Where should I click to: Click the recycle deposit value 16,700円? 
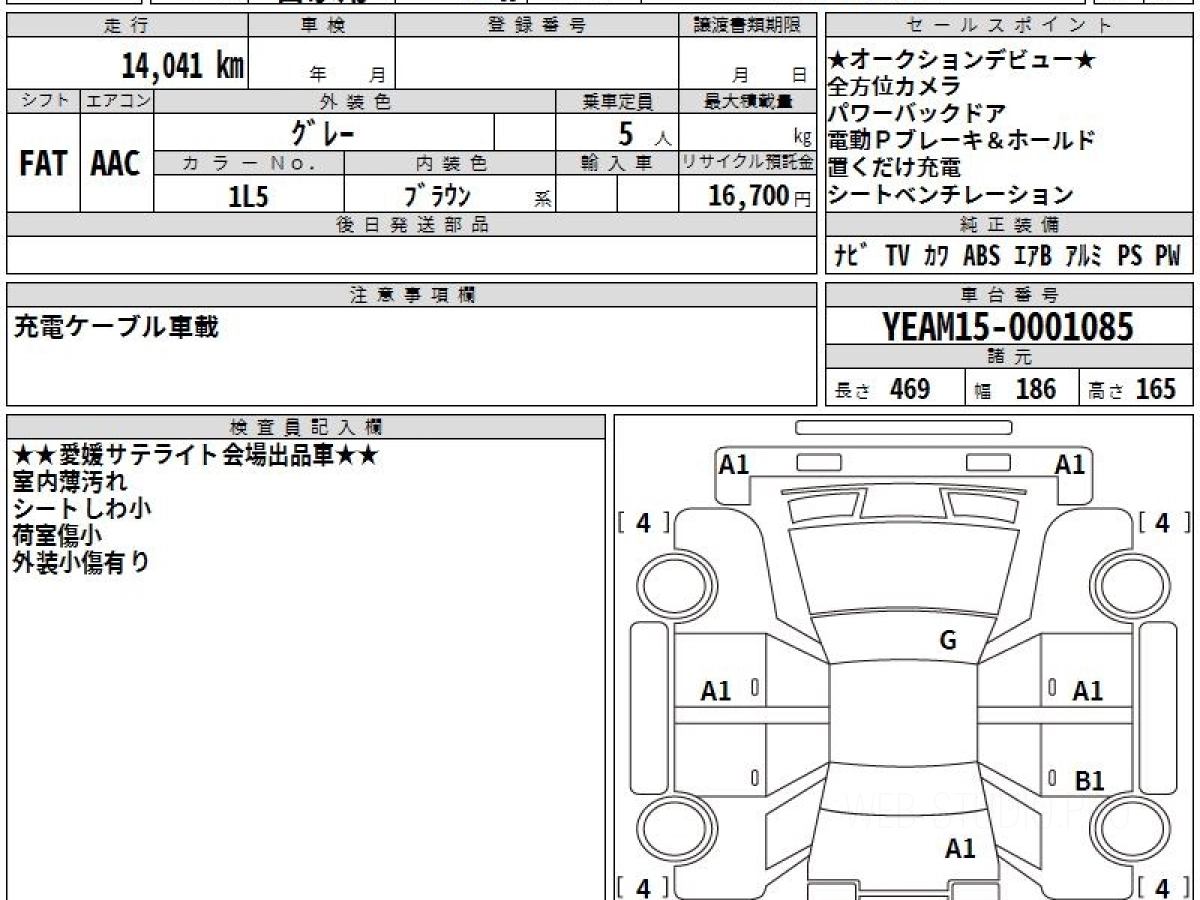[759, 196]
